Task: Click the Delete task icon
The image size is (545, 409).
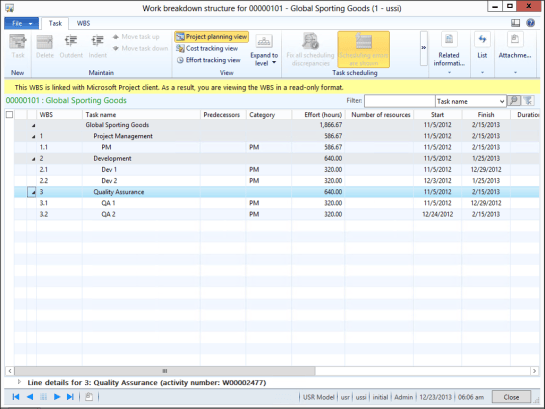Action: pyautogui.click(x=45, y=46)
